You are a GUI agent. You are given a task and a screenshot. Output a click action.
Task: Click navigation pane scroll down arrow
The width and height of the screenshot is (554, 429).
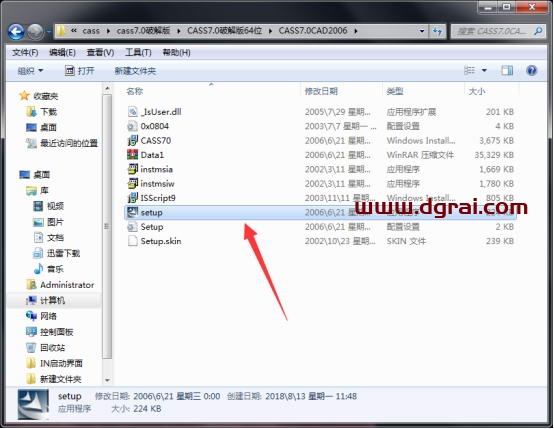107,381
